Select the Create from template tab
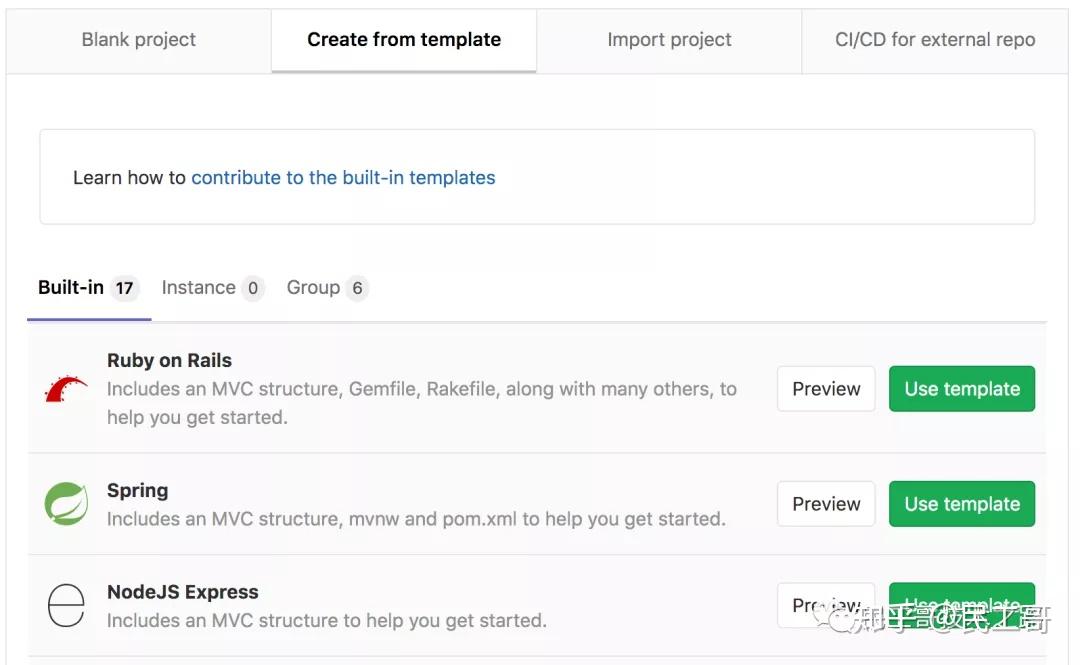The height and width of the screenshot is (665, 1080). (403, 40)
